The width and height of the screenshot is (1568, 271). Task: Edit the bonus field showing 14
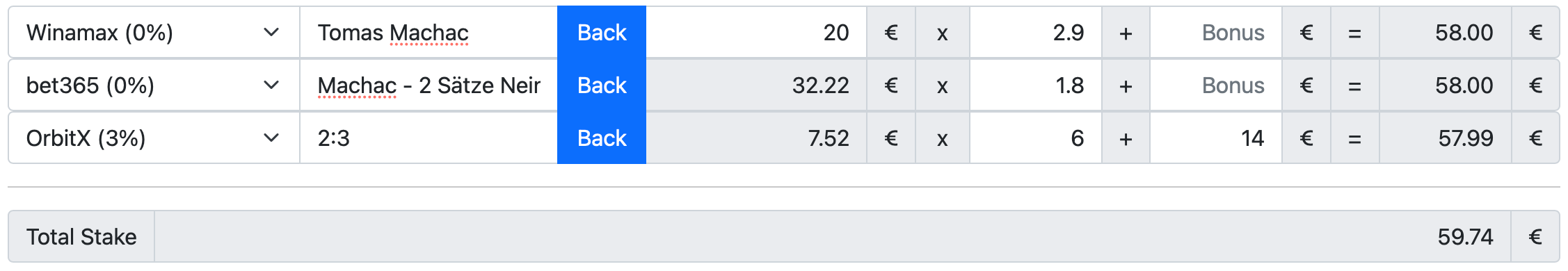[x=1216, y=138]
